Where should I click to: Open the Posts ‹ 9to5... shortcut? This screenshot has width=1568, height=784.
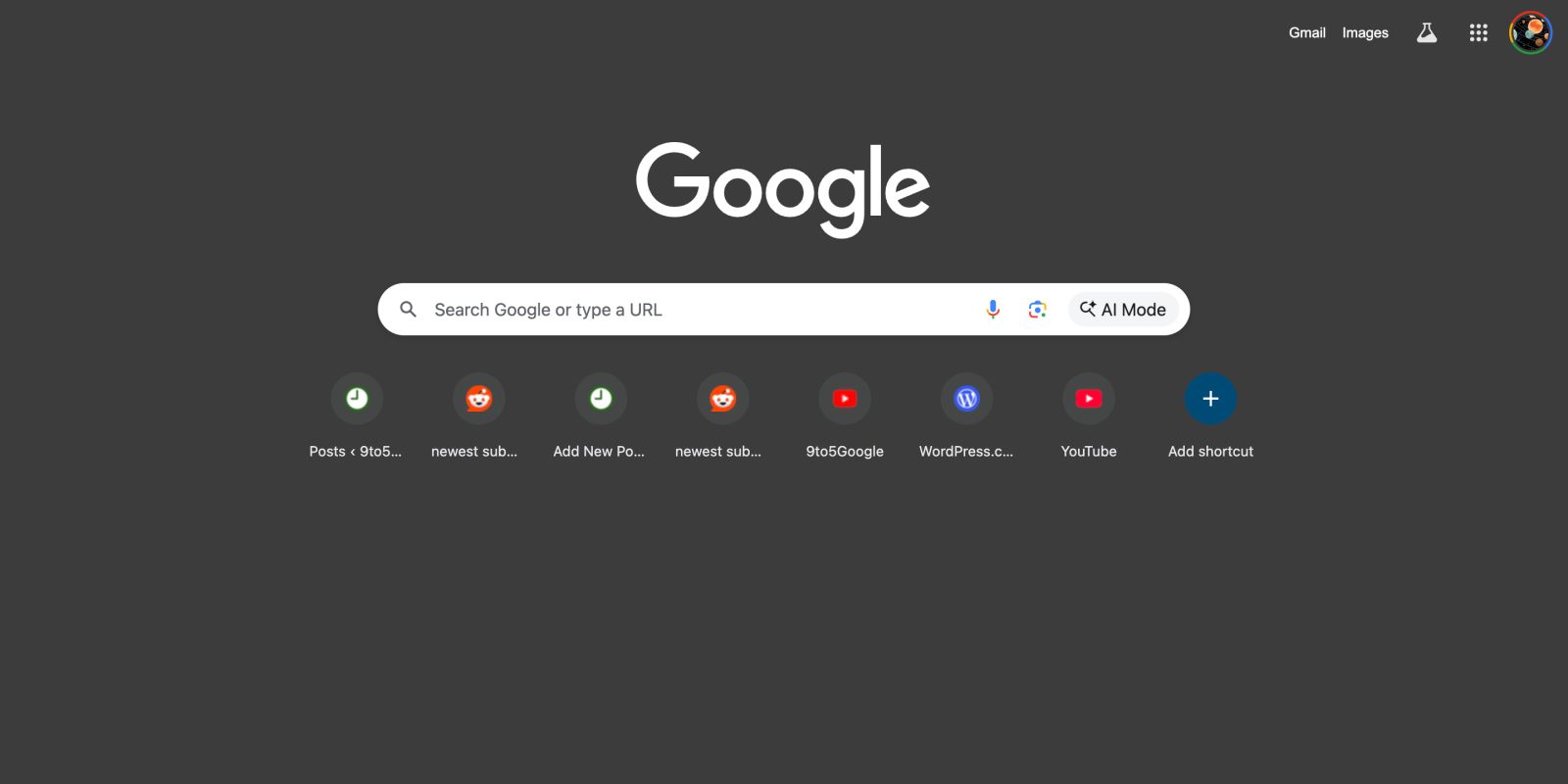(357, 417)
